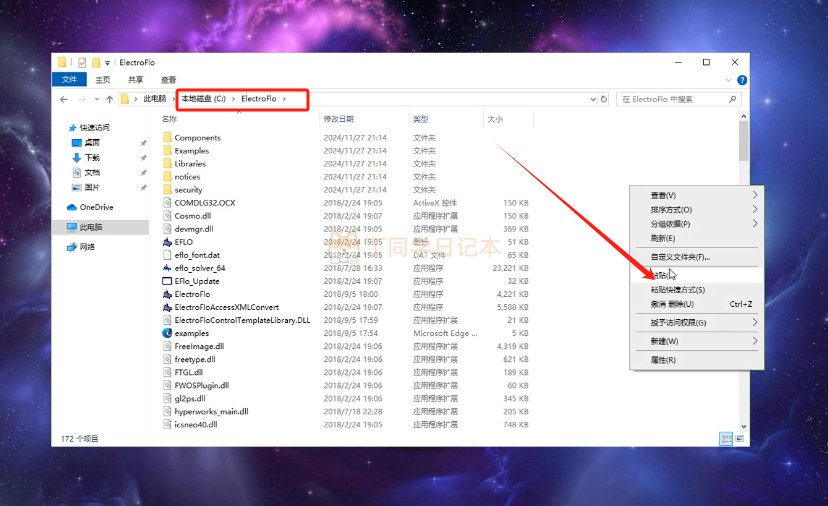The height and width of the screenshot is (506, 828).
Task: Open 分组依据(P) submenu in context menu
Action: click(697, 224)
